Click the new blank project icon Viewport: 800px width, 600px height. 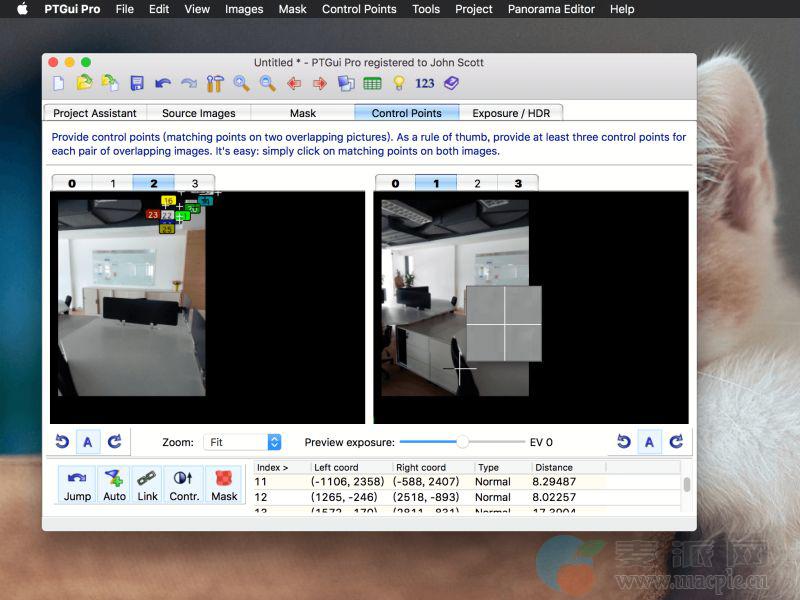pos(59,84)
